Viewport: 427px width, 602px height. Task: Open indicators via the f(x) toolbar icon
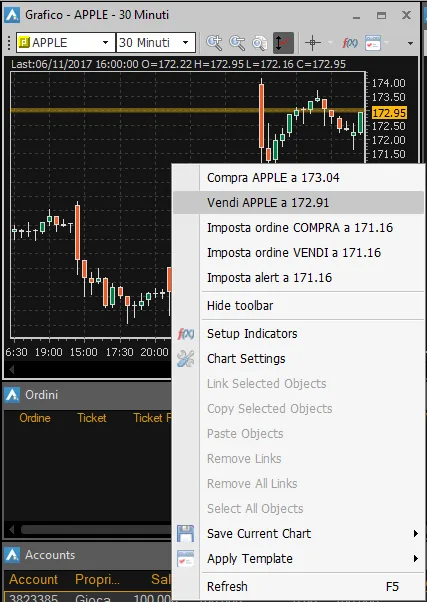[x=349, y=43]
